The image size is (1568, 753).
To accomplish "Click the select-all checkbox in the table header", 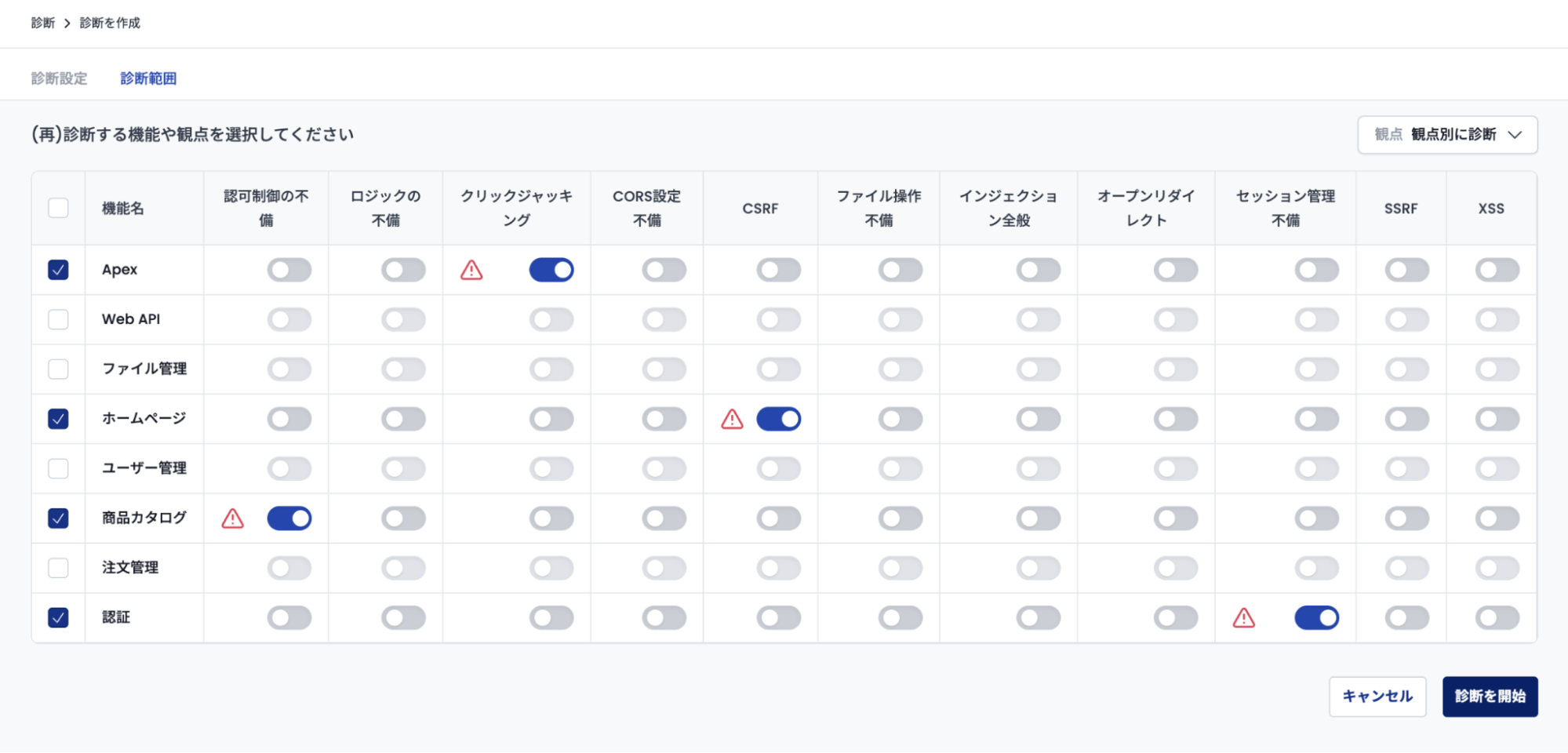I will (x=56, y=208).
